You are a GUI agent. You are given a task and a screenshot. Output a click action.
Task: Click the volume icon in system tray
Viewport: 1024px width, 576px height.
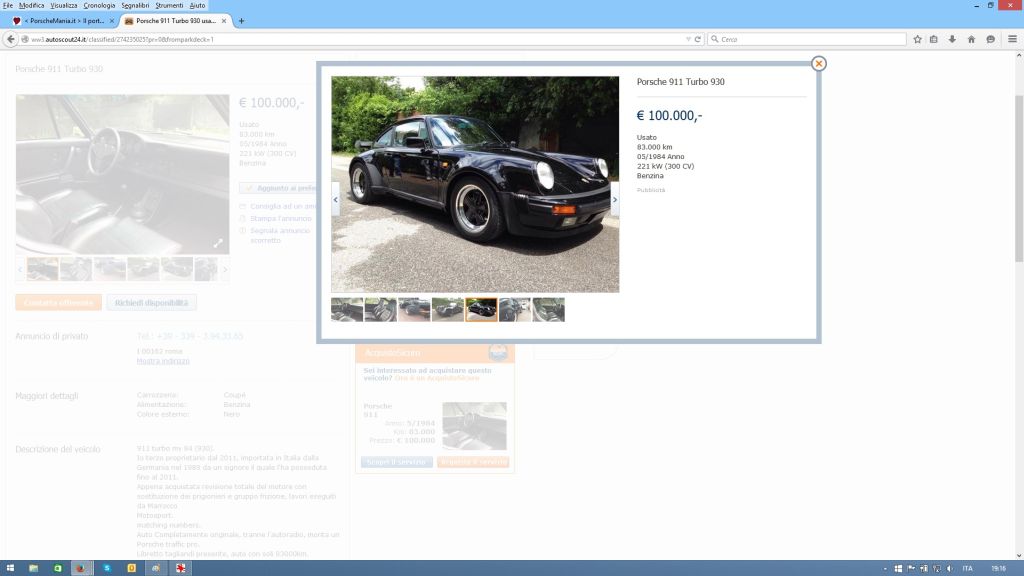click(950, 569)
